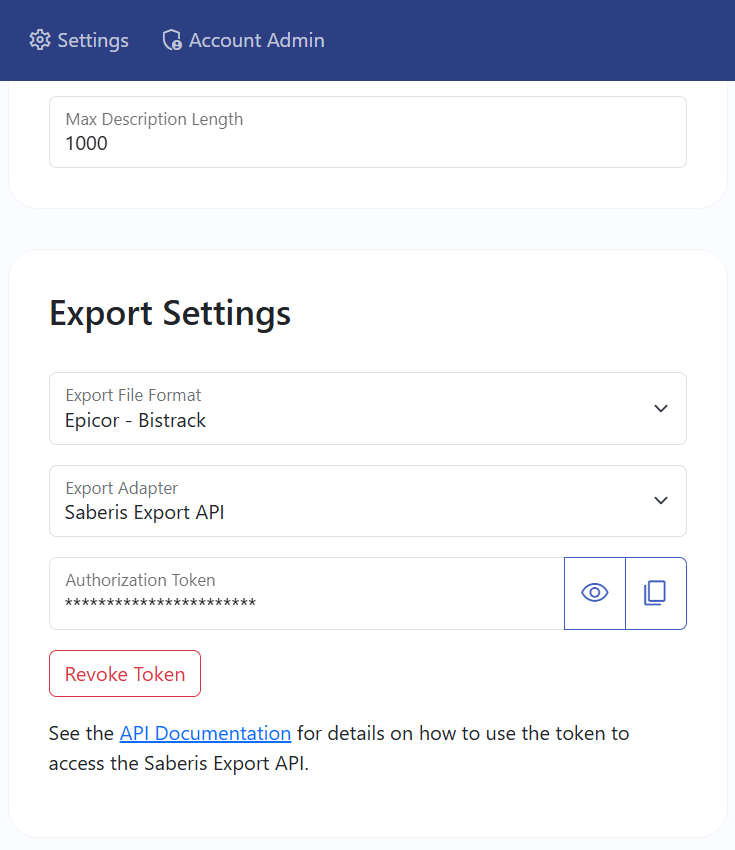Click the Export Settings heading

[x=170, y=313]
